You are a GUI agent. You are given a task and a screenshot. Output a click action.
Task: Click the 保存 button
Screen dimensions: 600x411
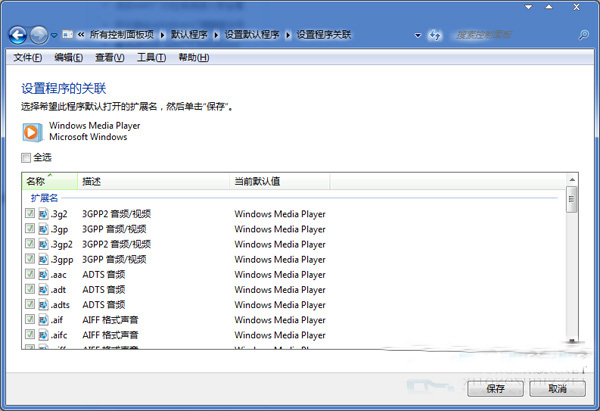(x=495, y=389)
